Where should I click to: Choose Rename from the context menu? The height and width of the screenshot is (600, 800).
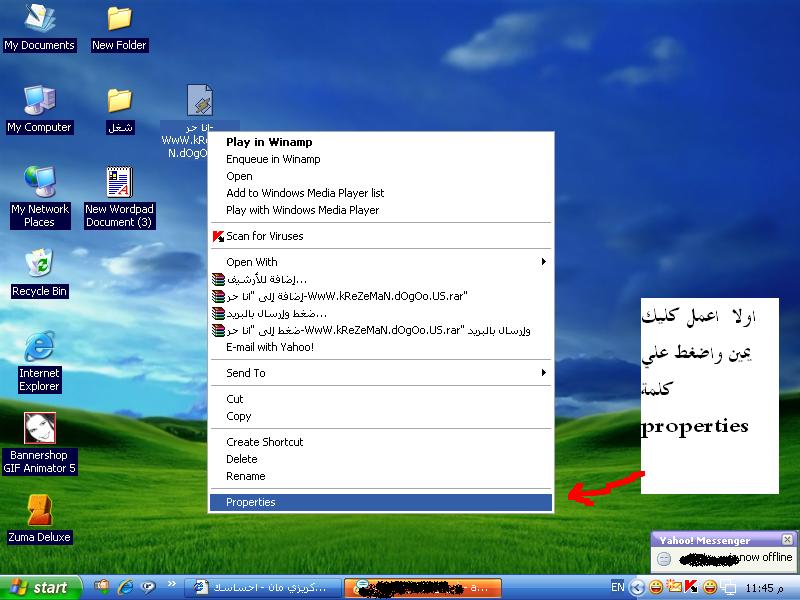pos(381,476)
